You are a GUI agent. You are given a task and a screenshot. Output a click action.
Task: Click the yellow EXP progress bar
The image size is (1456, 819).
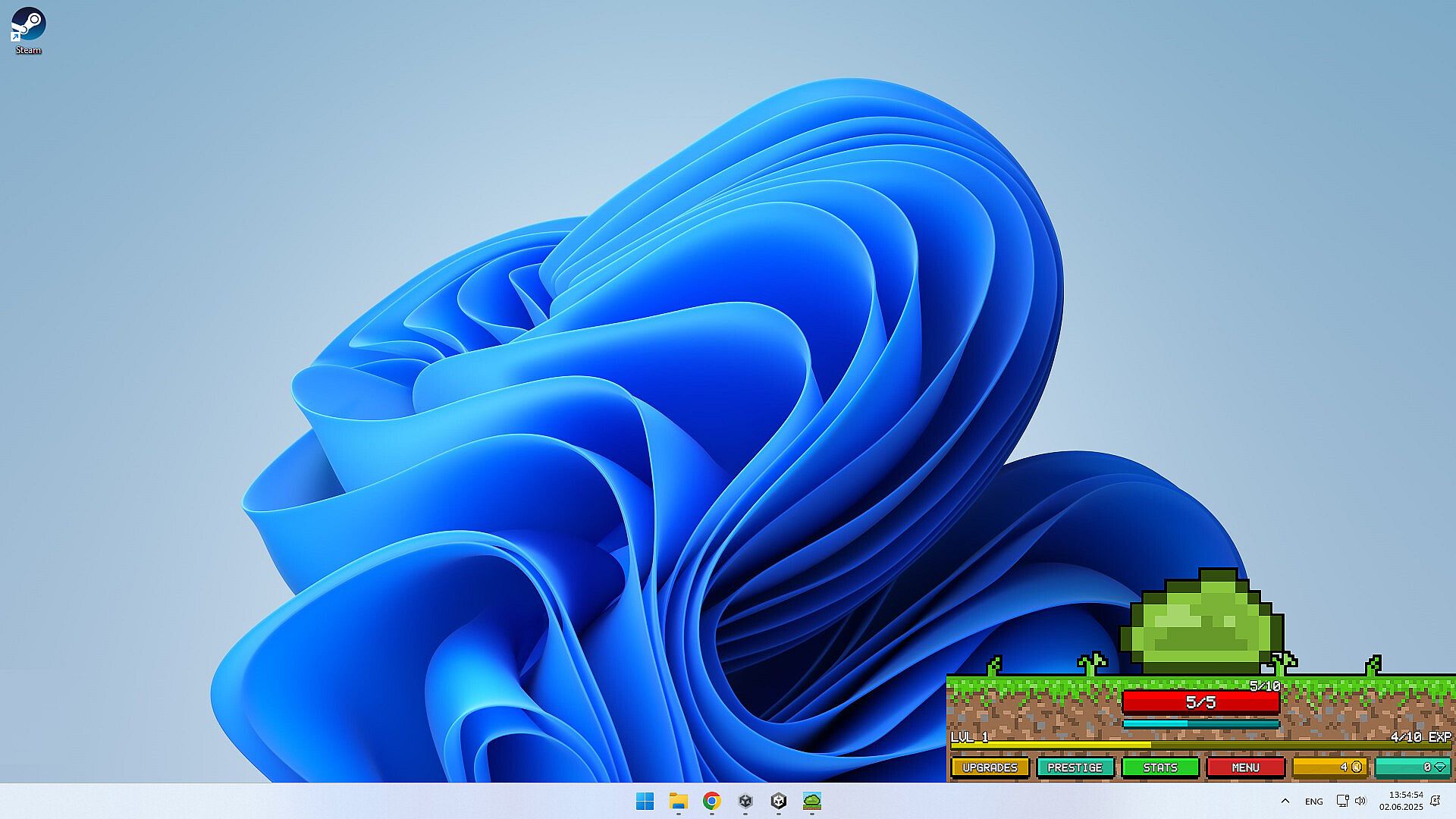coord(1200,746)
